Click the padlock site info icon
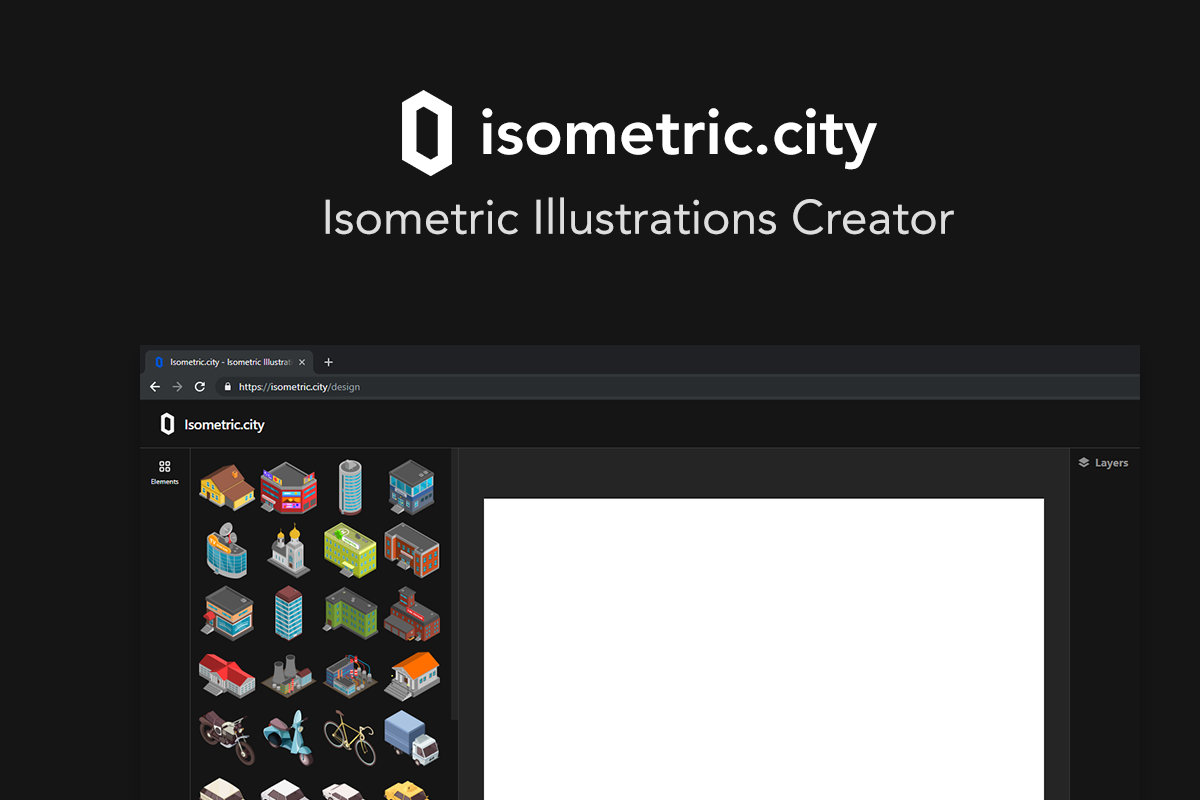Viewport: 1200px width, 800px height. pyautogui.click(x=228, y=387)
